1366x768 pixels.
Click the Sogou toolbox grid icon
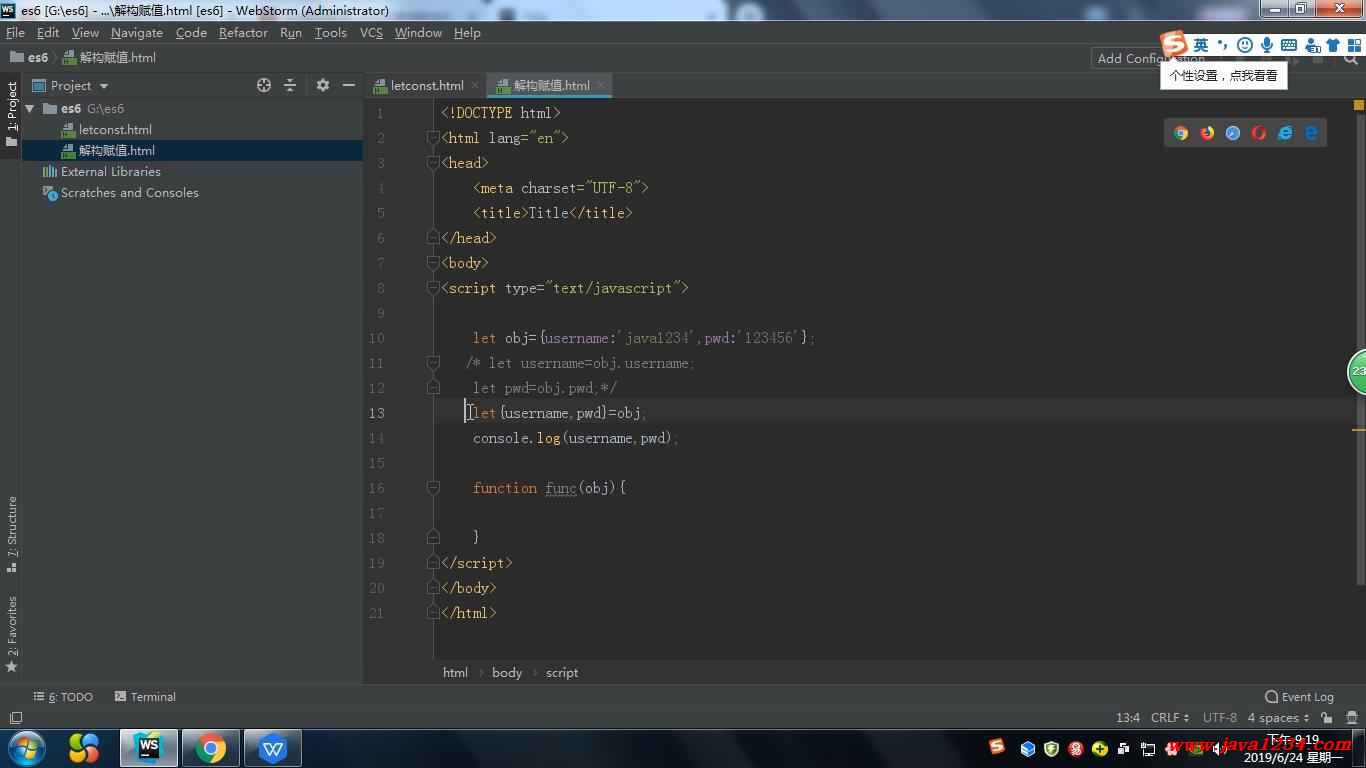click(1354, 45)
